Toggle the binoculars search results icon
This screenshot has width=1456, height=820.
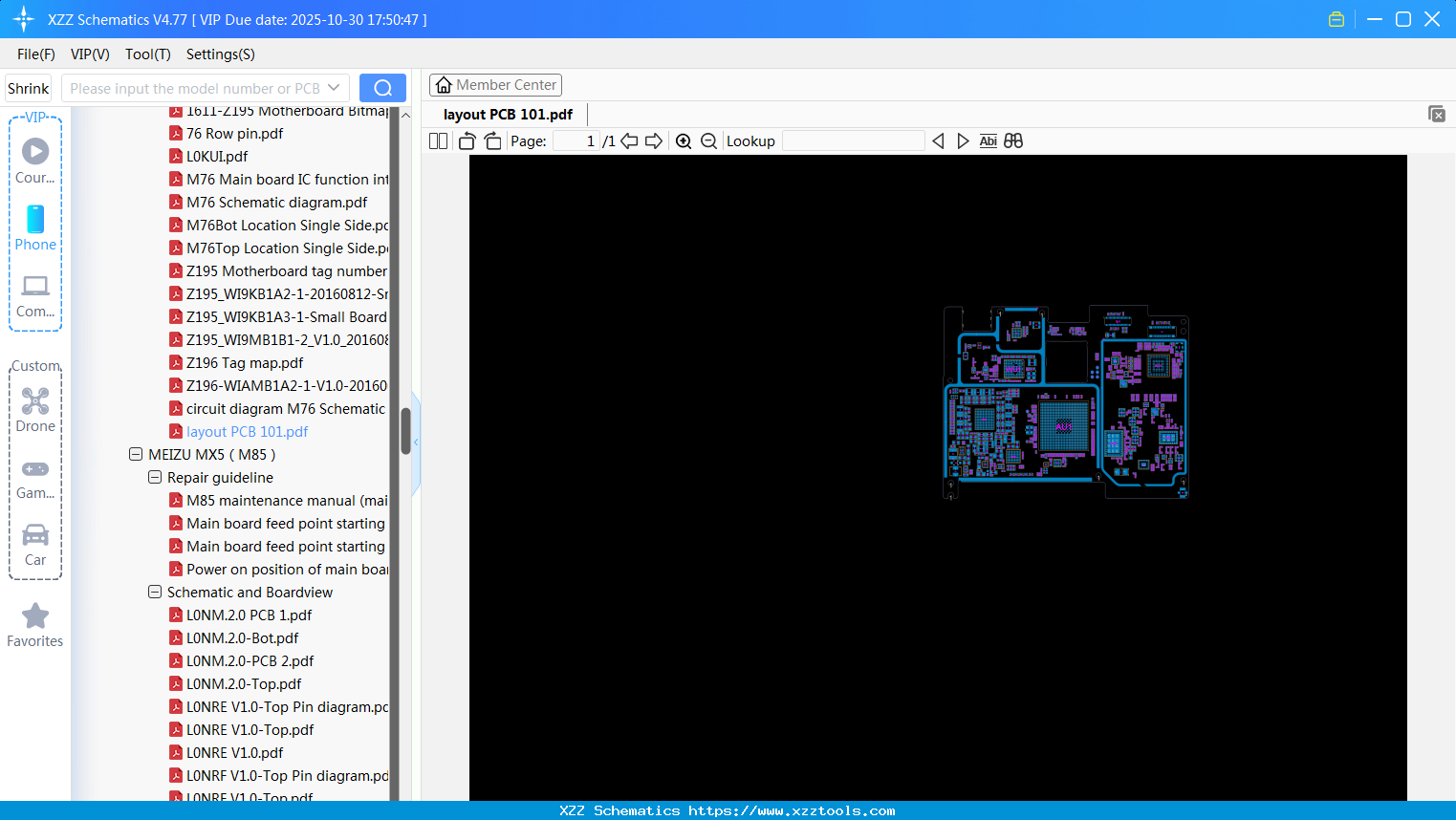click(1012, 140)
